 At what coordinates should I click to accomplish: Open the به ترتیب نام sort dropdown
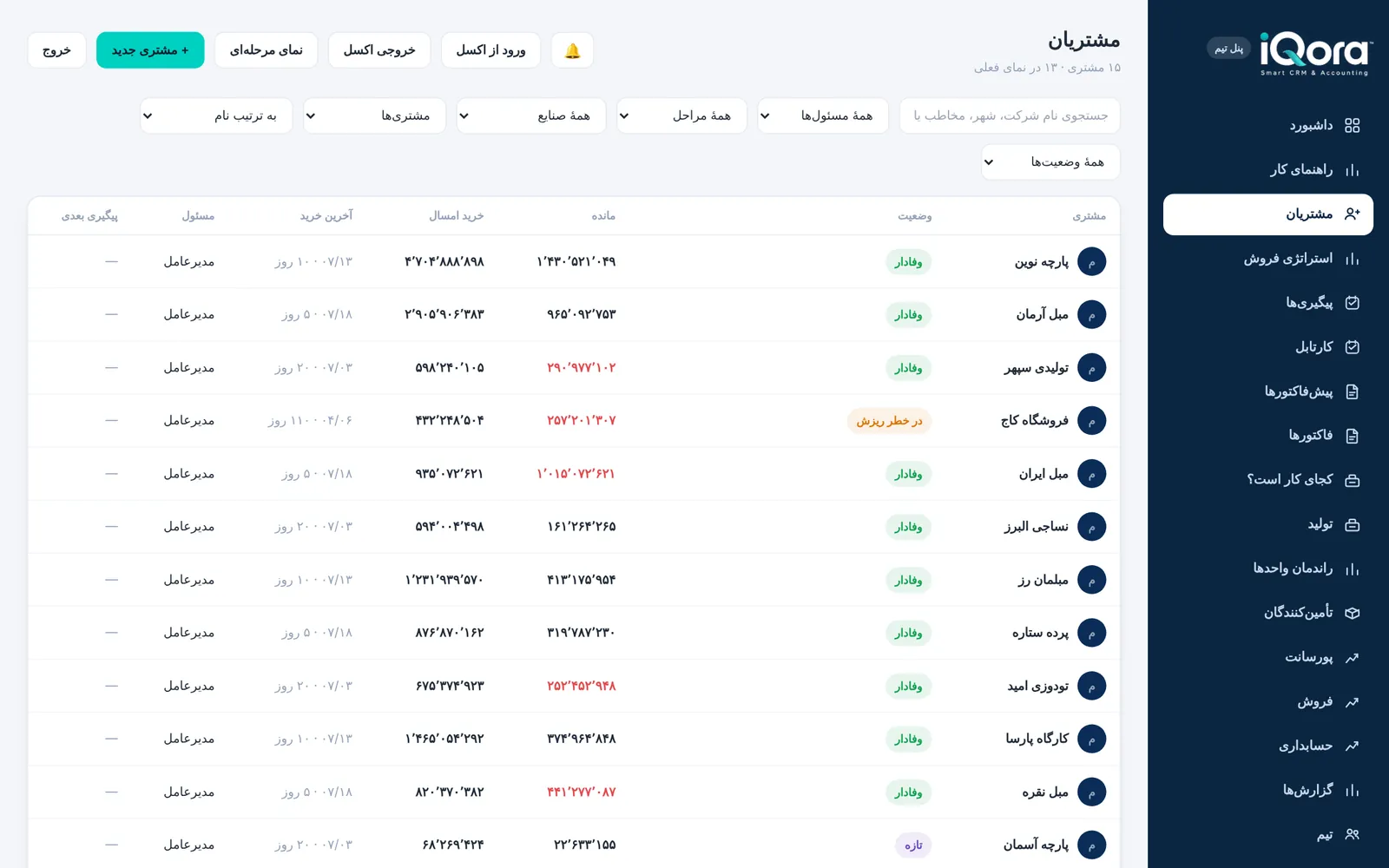tap(216, 115)
